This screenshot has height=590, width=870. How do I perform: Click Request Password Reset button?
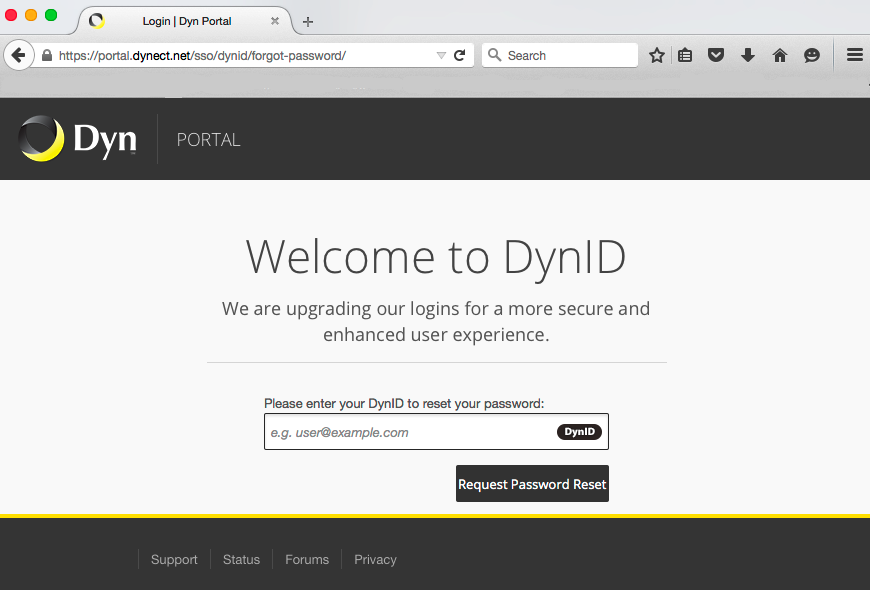532,483
